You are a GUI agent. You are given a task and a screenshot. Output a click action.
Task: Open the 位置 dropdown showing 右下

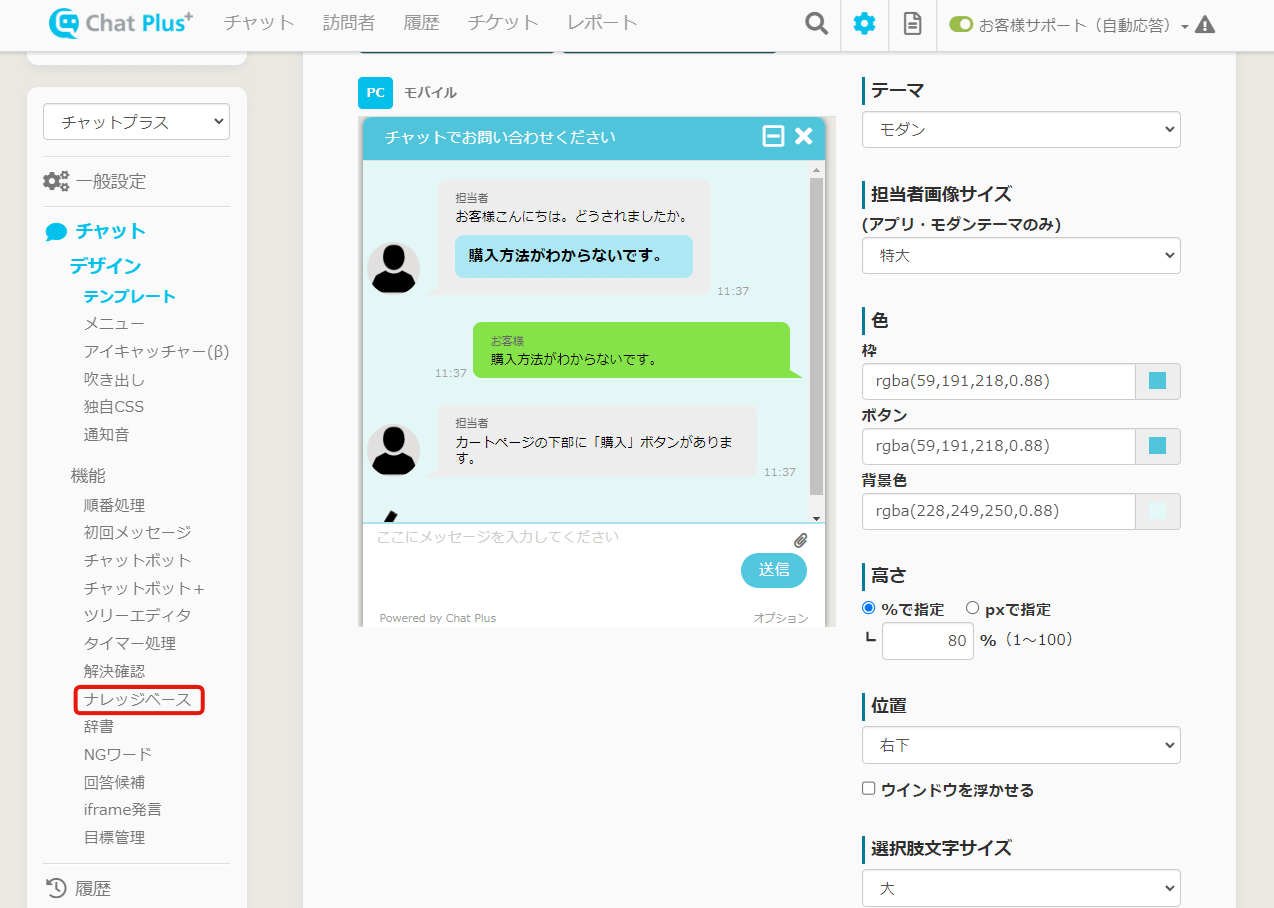point(1021,746)
